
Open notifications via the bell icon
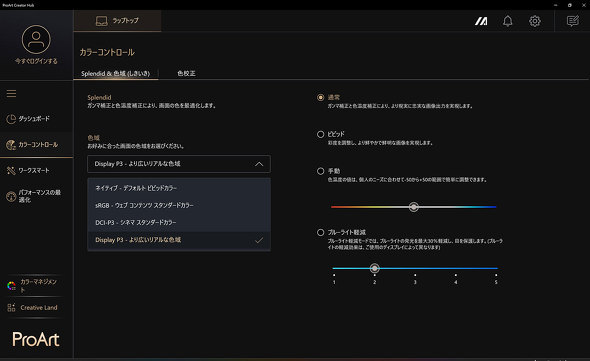pyautogui.click(x=508, y=21)
